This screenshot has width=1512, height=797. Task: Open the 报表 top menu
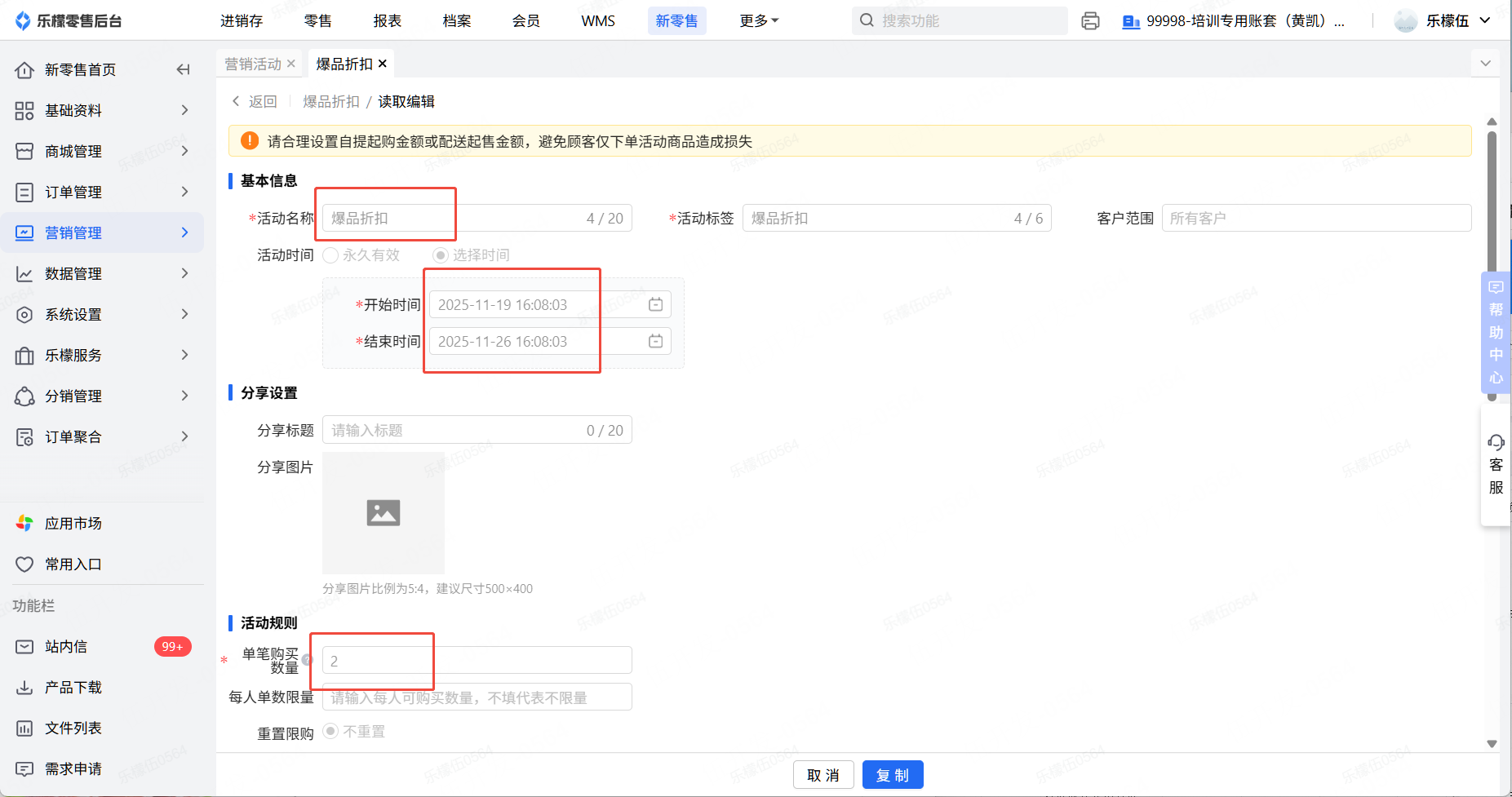click(x=387, y=20)
